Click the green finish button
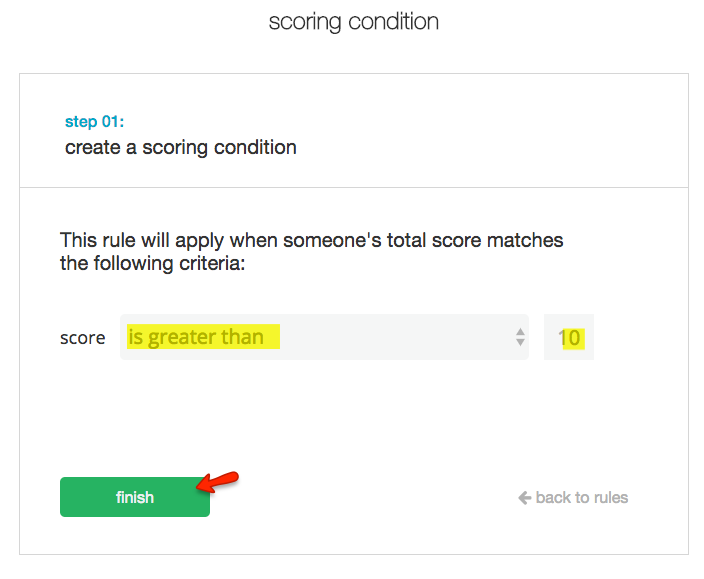The width and height of the screenshot is (704, 579). 134,497
